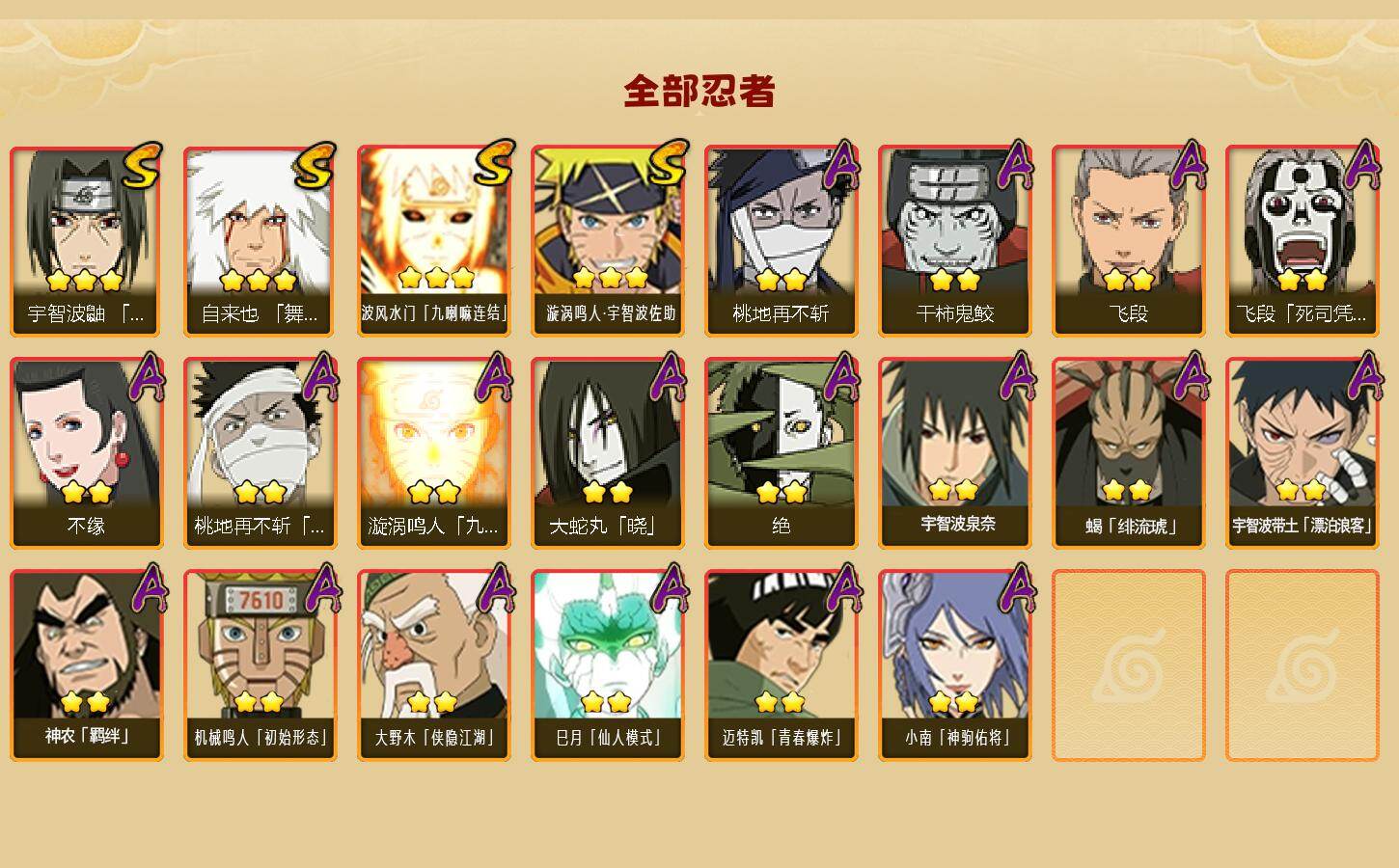Click the first empty ninja slot
The image size is (1399, 868).
[x=1129, y=665]
